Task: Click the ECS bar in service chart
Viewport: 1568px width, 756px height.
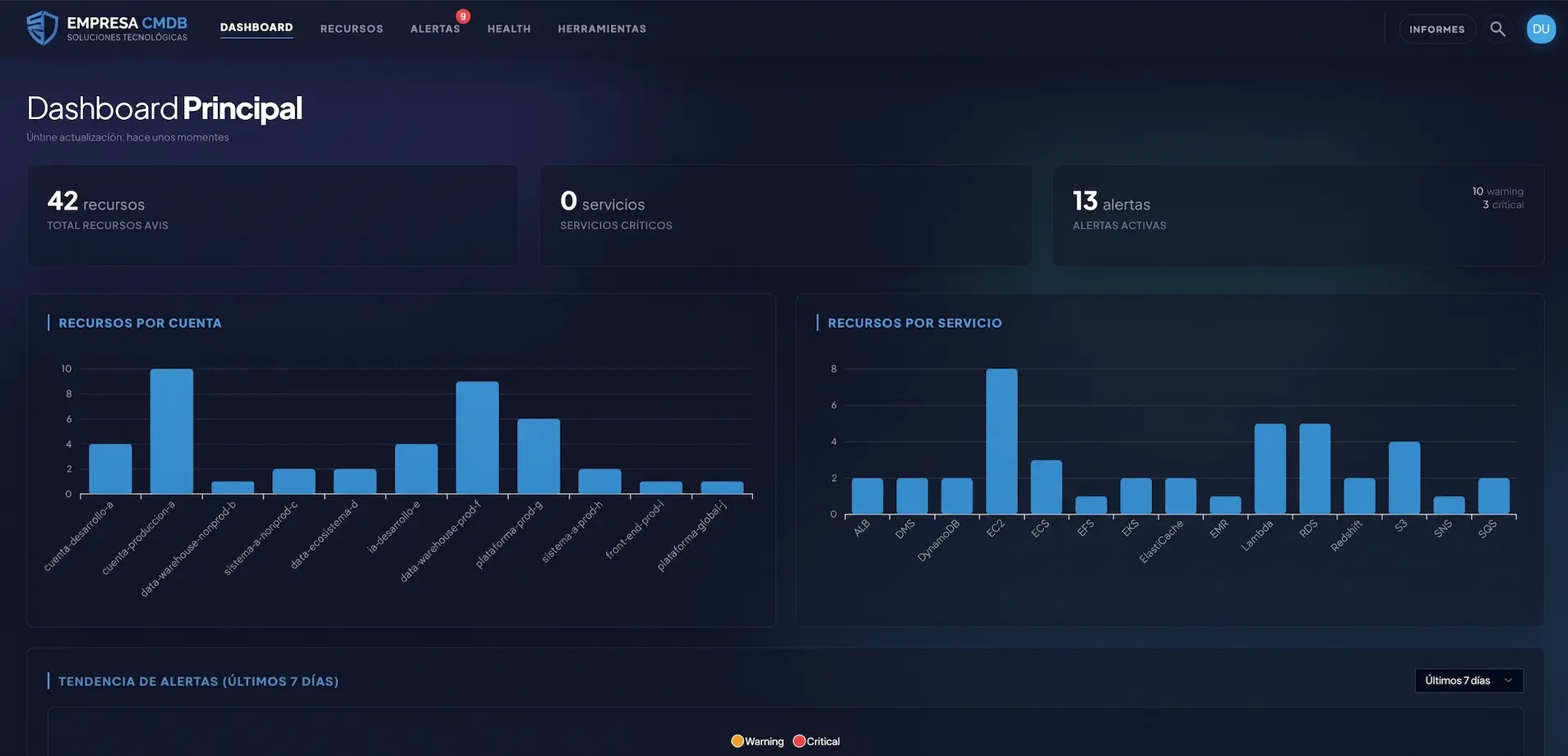Action: 1047,487
